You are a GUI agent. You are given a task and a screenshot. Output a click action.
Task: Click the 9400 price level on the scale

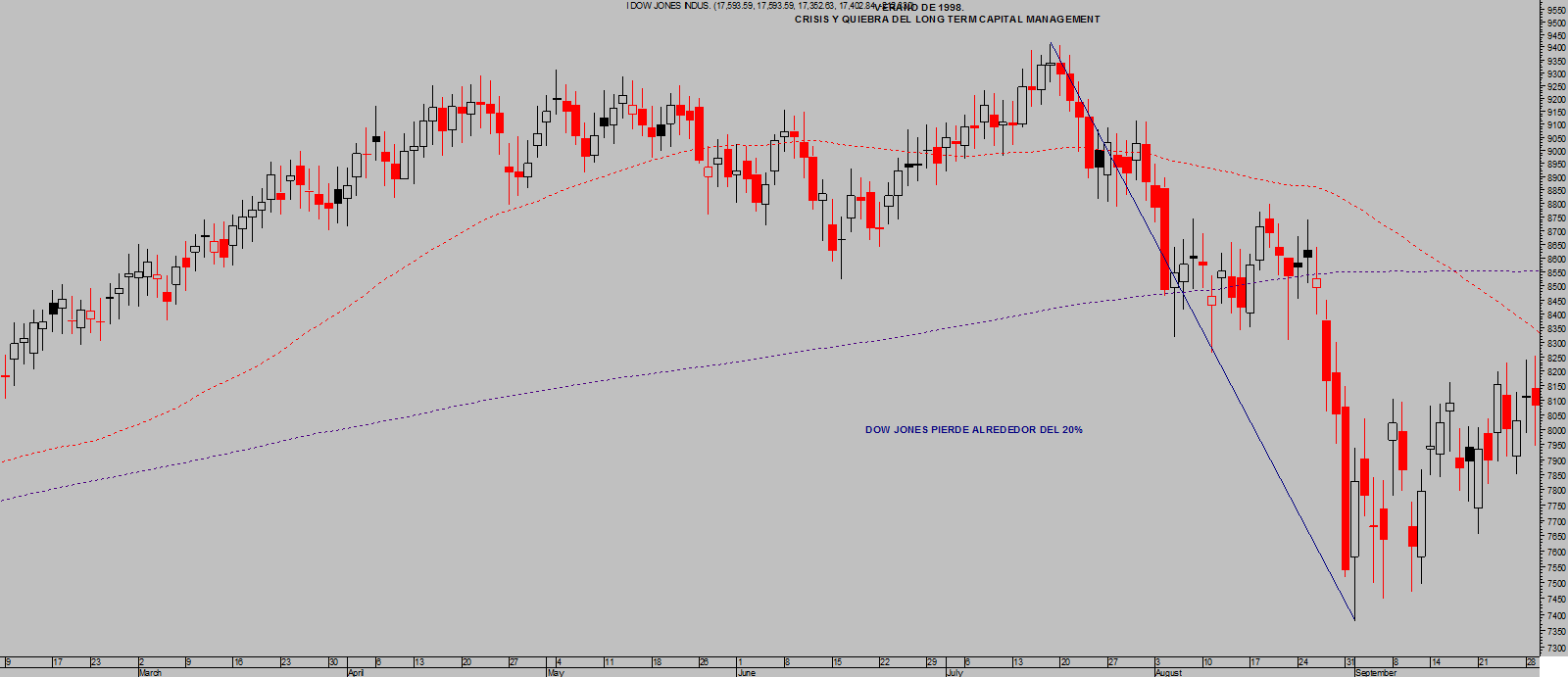[x=1556, y=48]
